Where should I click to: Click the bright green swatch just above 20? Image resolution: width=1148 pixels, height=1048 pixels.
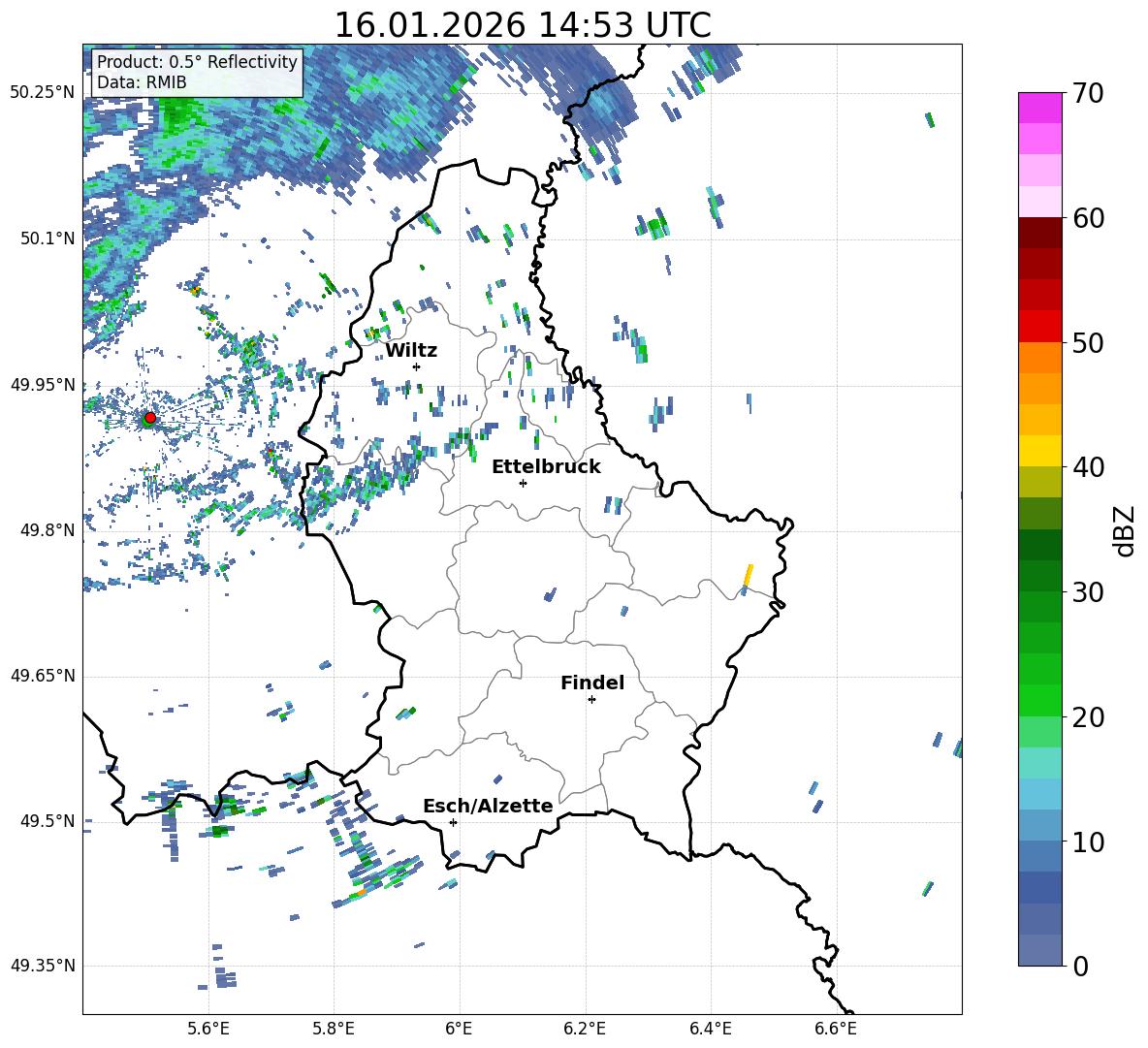click(x=1039, y=700)
